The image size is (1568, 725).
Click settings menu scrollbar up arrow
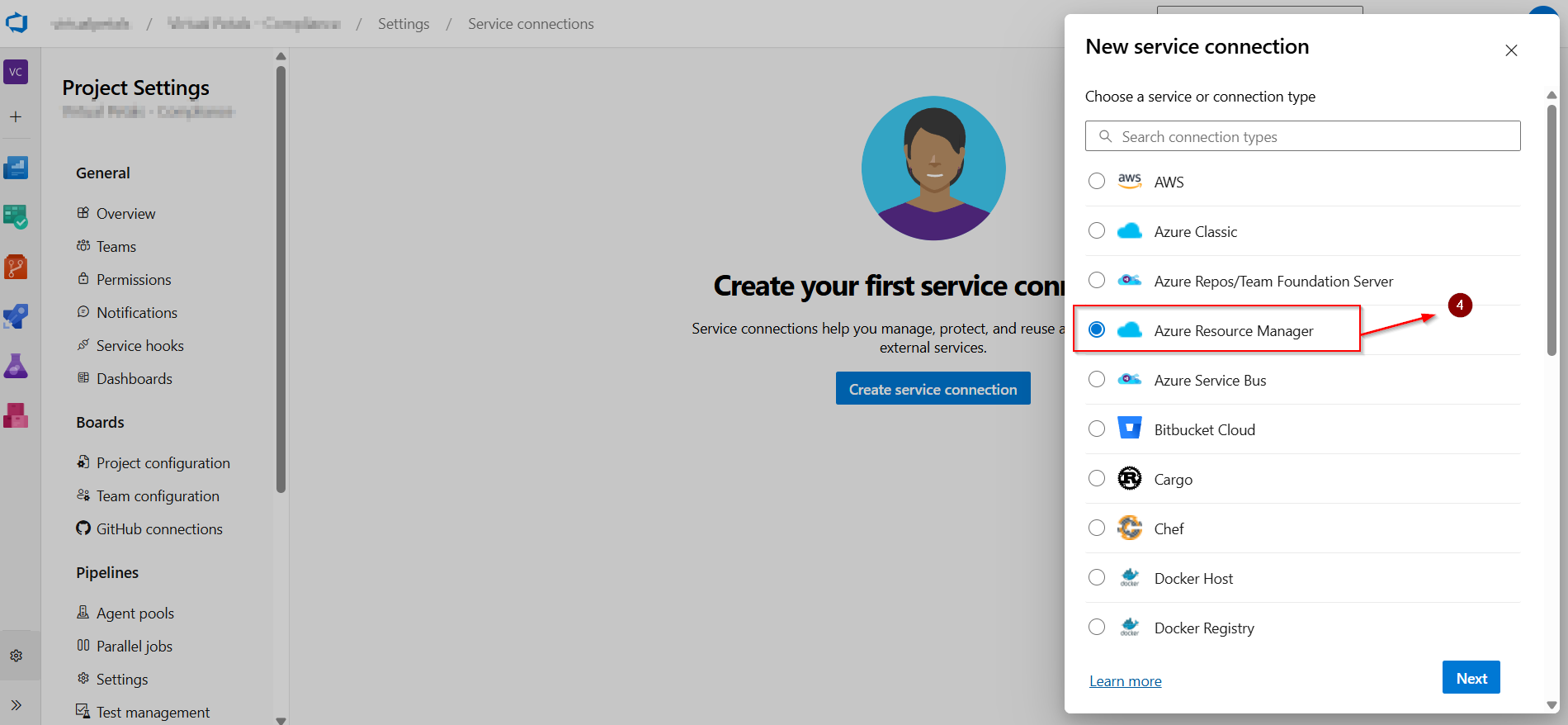pyautogui.click(x=281, y=56)
